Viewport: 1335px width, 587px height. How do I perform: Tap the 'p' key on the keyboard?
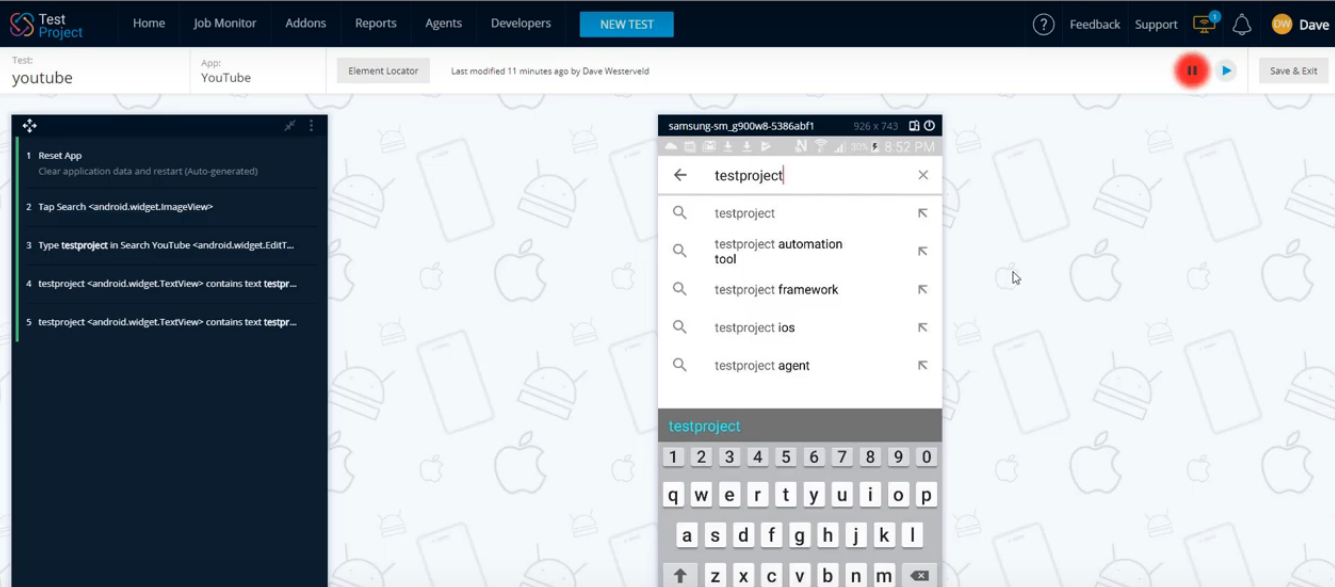coord(926,495)
